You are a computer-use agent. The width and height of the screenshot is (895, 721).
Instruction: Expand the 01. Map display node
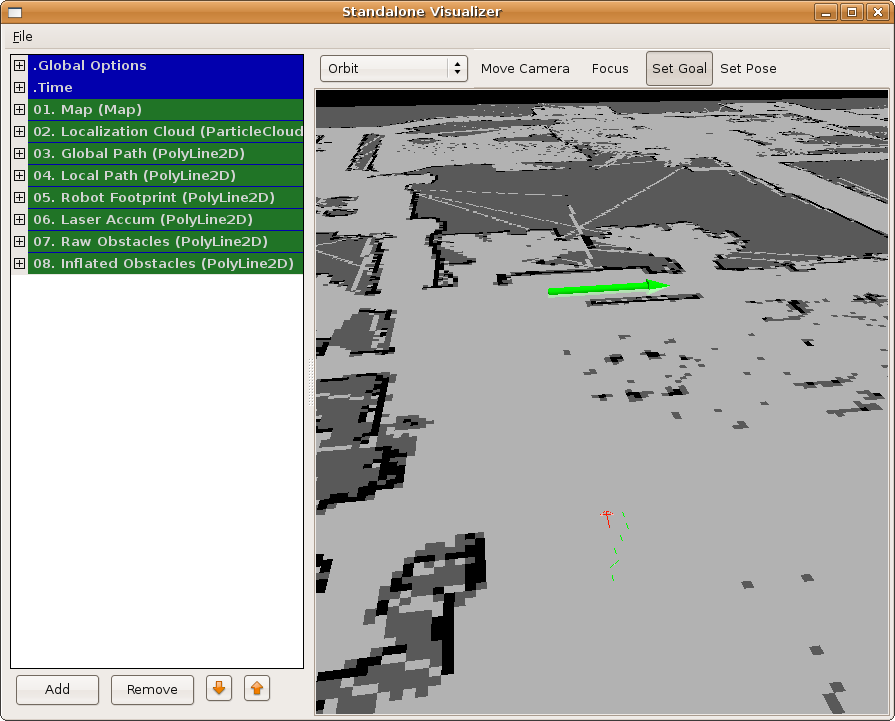[19, 109]
